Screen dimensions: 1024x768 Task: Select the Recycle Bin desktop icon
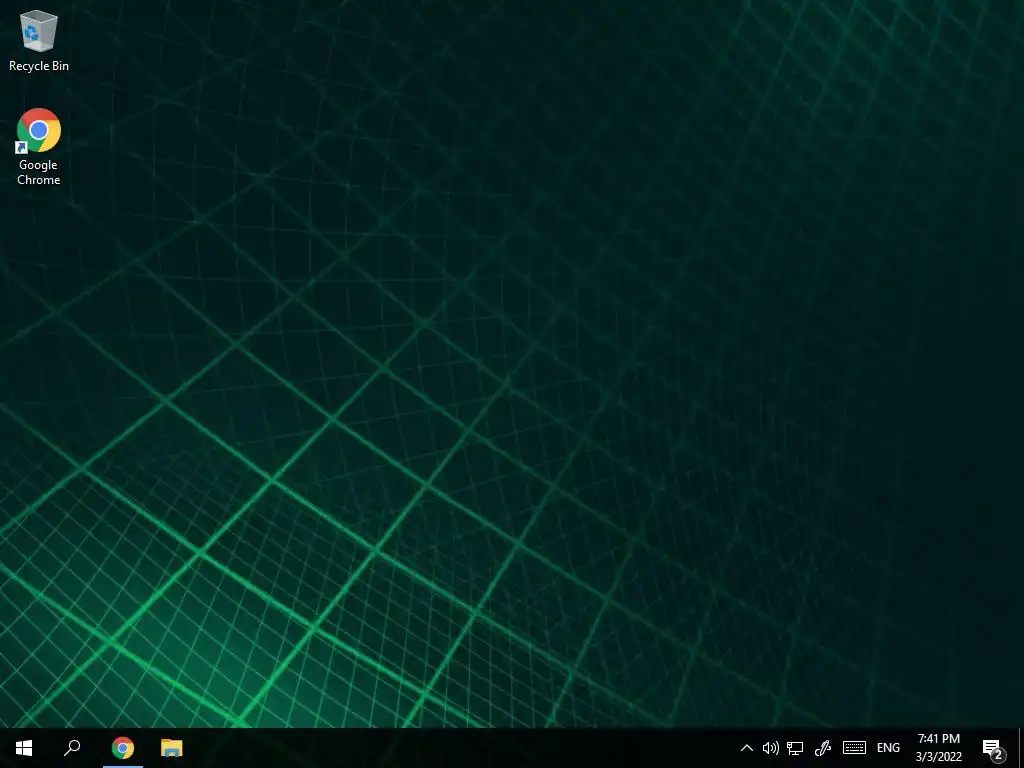(39, 40)
